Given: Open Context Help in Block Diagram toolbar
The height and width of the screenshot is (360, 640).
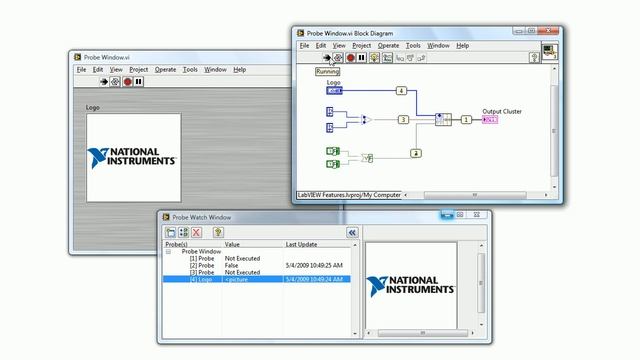Looking at the screenshot, I should pyautogui.click(x=534, y=58).
